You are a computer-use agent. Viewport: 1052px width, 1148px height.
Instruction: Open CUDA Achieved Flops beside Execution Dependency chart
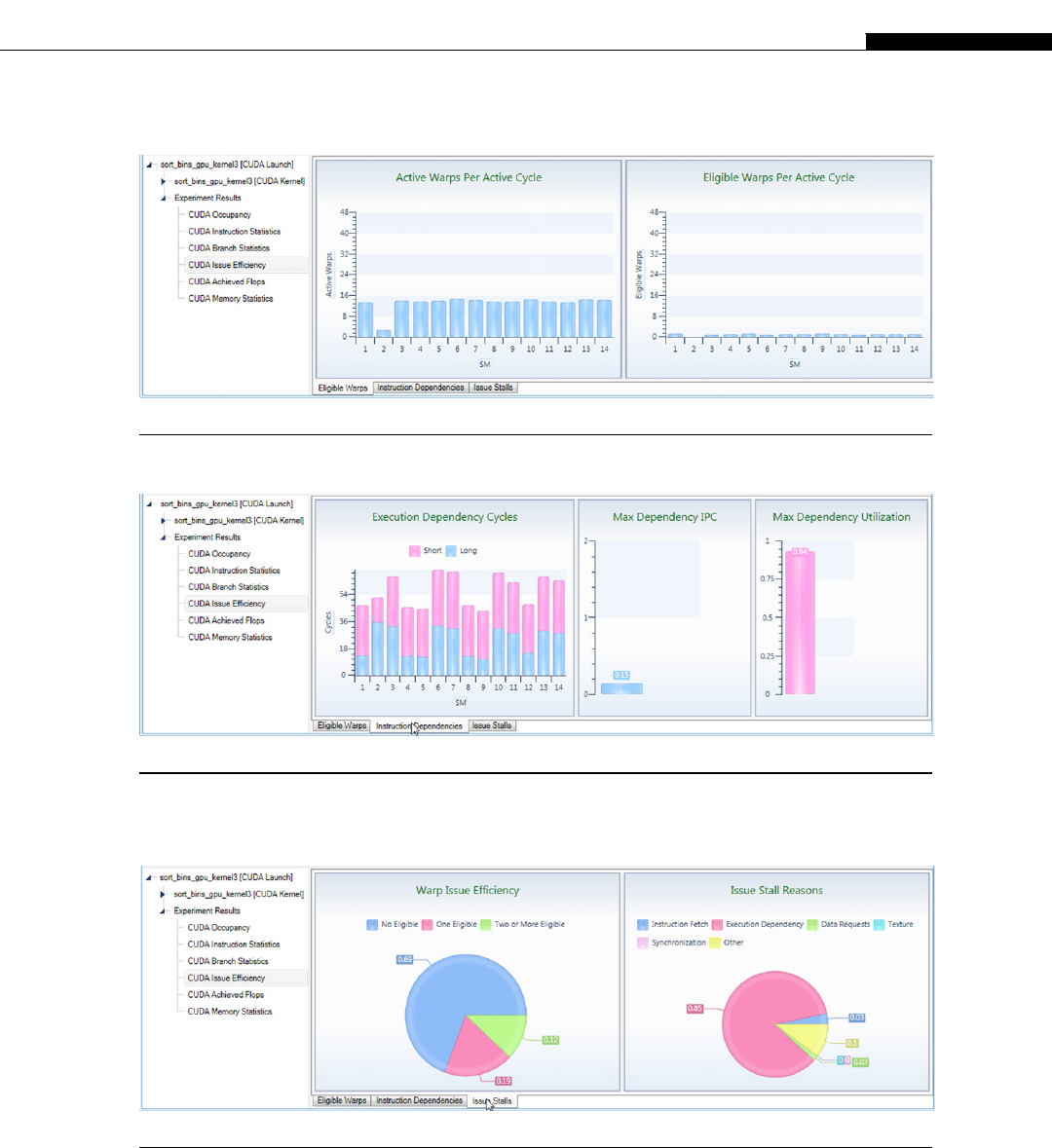click(x=226, y=621)
